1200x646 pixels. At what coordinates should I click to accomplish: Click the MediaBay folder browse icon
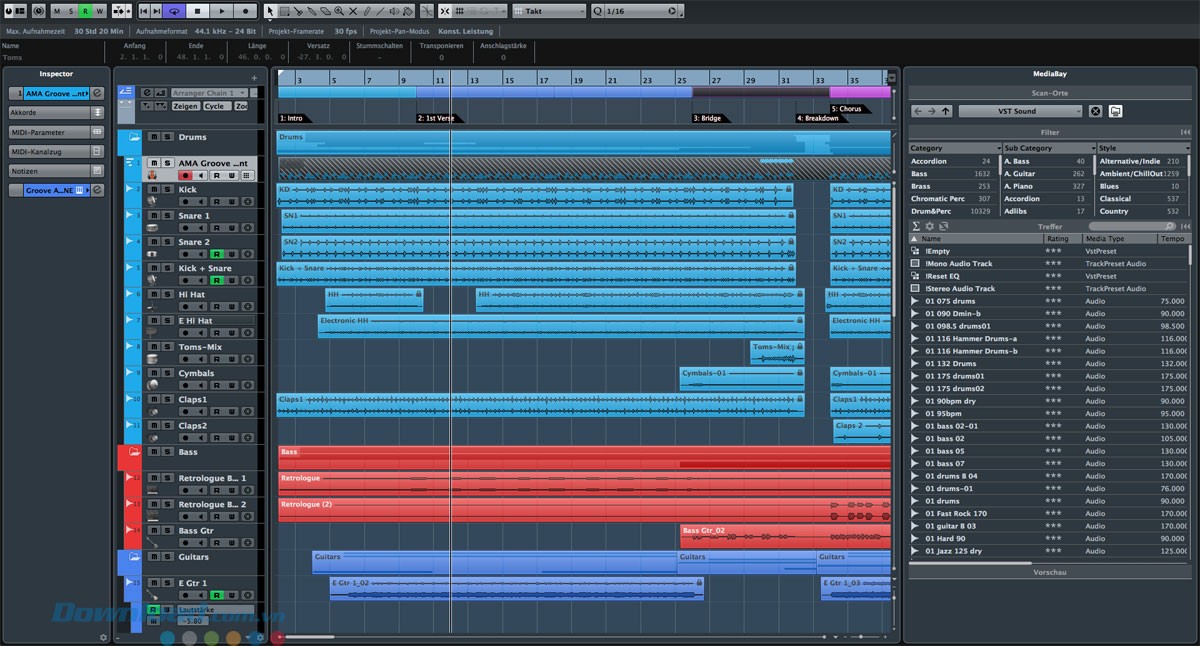1116,111
